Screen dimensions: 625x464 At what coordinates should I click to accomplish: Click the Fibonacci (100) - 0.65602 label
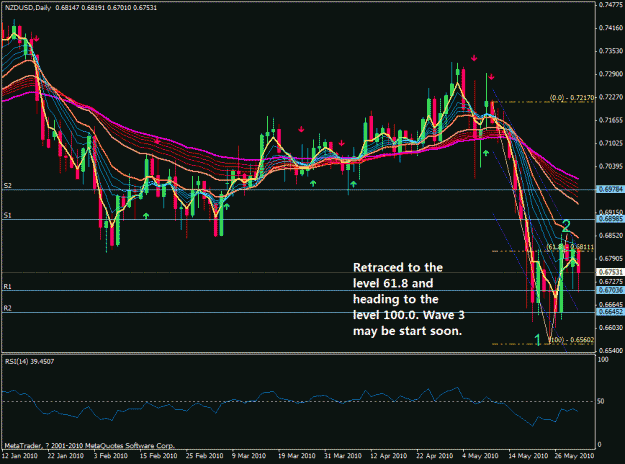click(x=572, y=340)
